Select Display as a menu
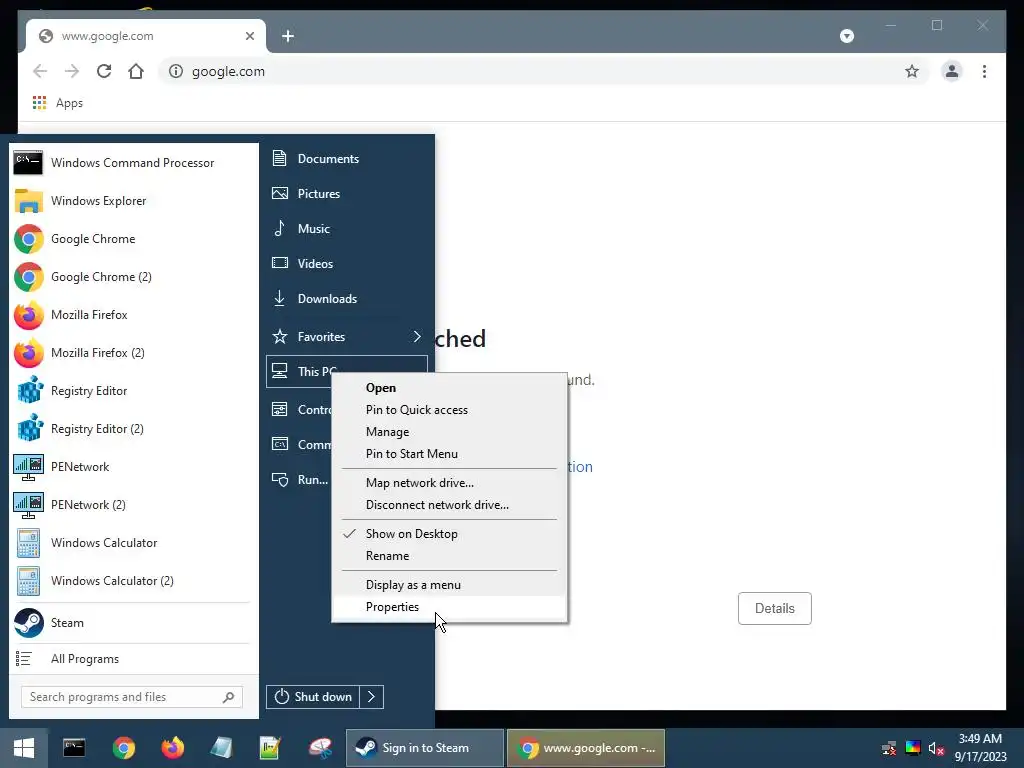Viewport: 1024px width, 768px height. coord(449,584)
